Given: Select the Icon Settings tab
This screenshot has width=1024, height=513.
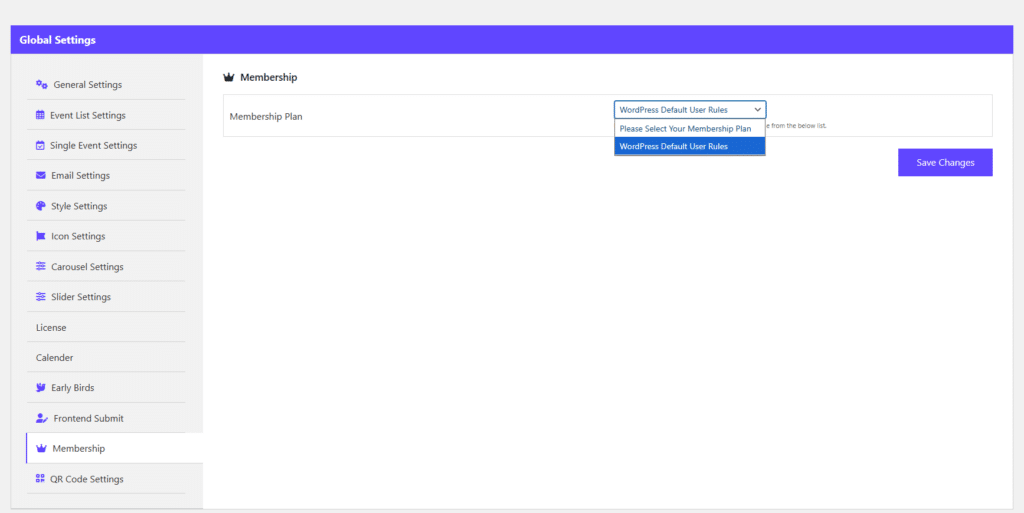Looking at the screenshot, I should 106,236.
